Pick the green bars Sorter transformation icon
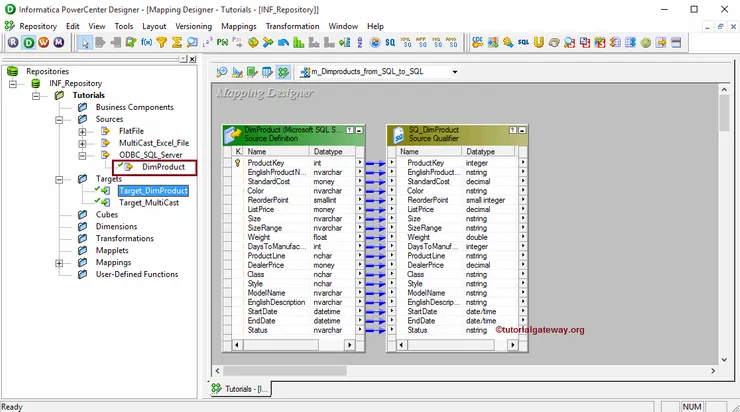The width and height of the screenshot is (740, 412). pos(298,42)
